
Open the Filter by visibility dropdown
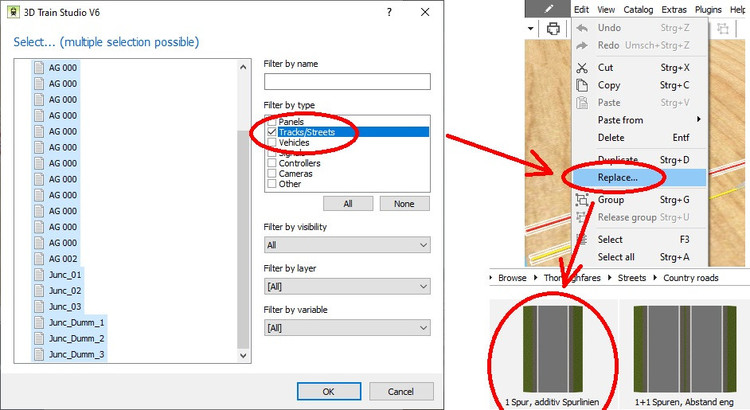[347, 245]
